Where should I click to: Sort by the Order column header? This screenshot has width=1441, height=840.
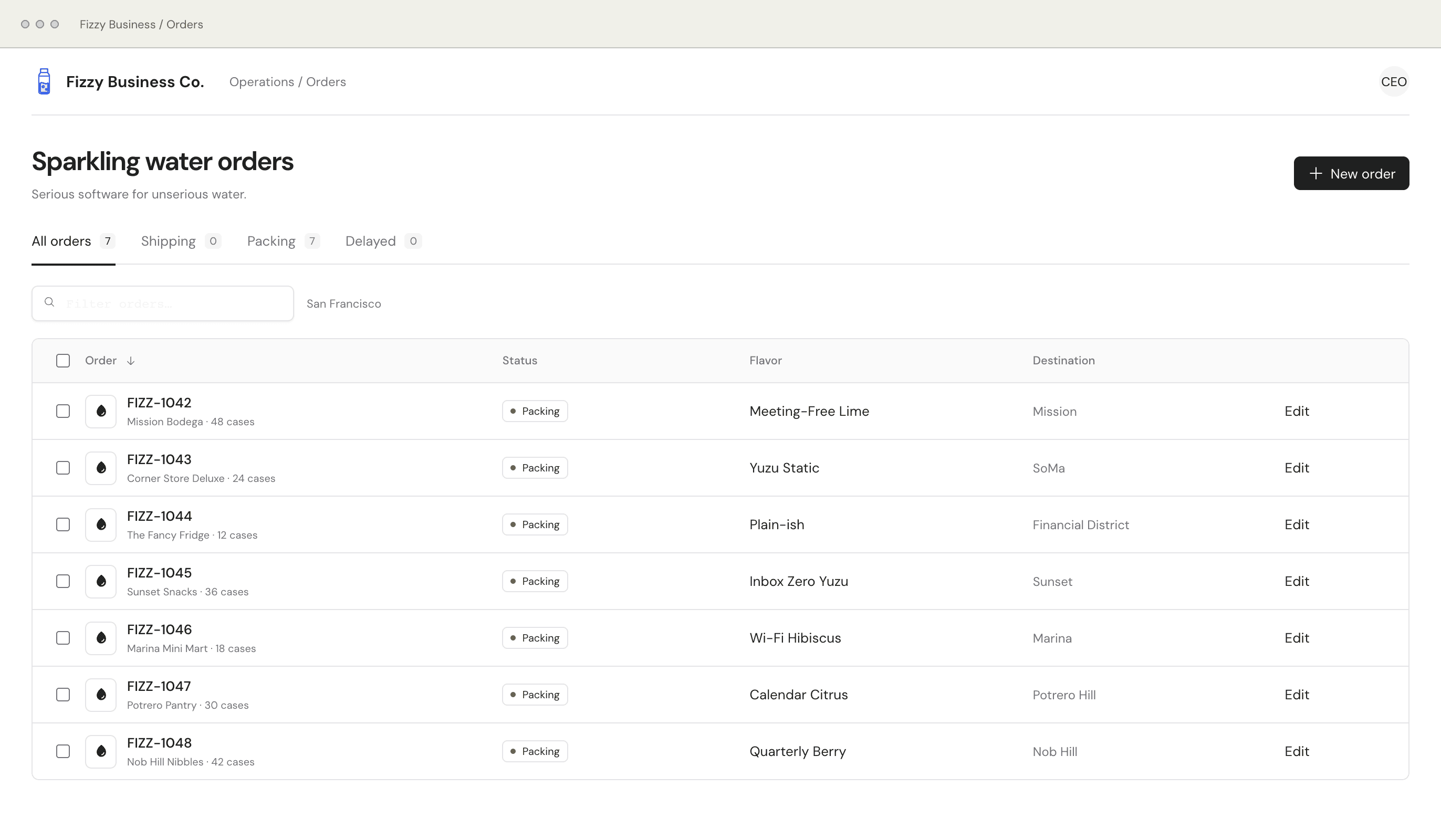[110, 361]
